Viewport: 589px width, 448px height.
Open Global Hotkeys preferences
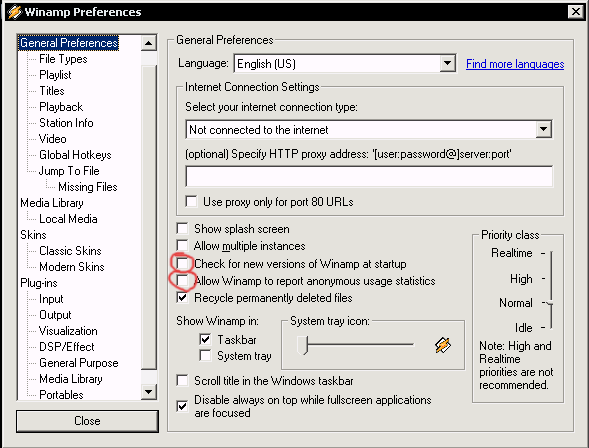coord(75,155)
